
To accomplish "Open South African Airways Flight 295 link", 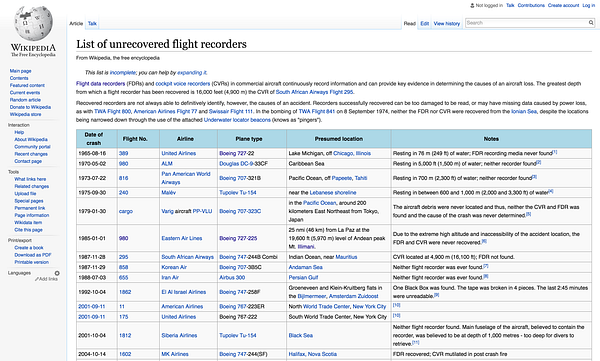I will tap(315, 92).
